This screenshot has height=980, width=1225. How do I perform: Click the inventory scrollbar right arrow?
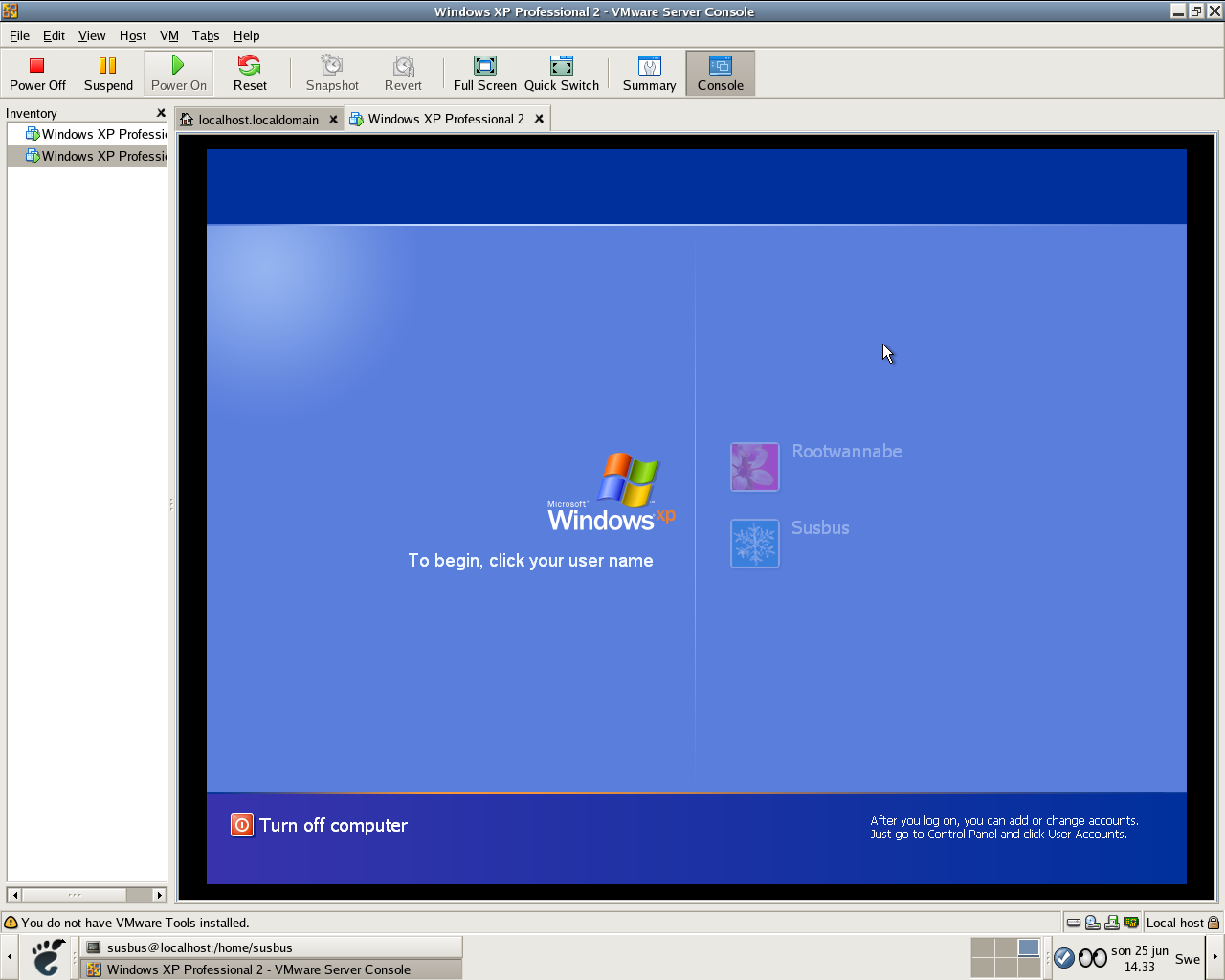click(x=160, y=895)
